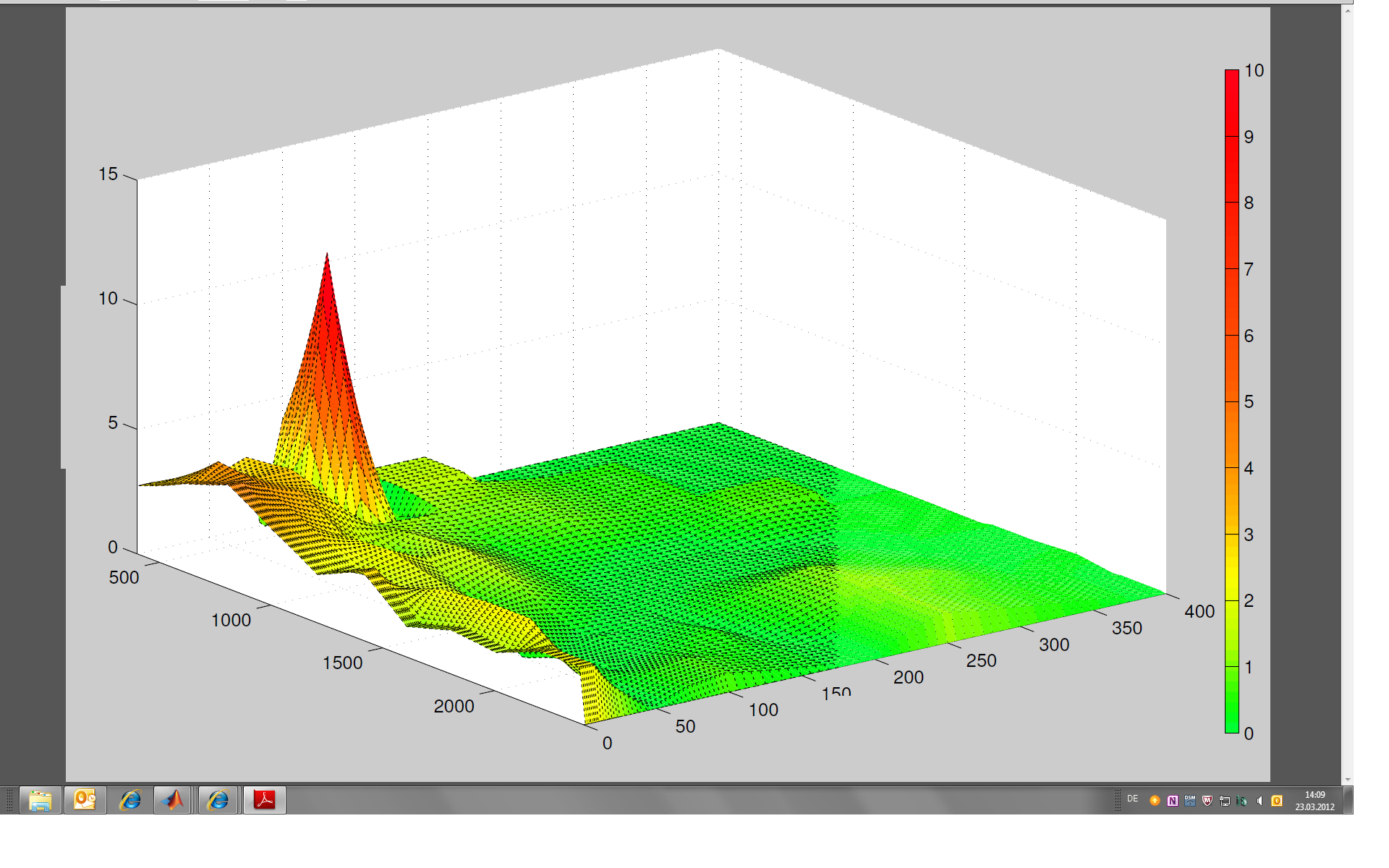Click the speaker volume tray icon
Viewport: 1389px width, 868px height.
[1260, 801]
